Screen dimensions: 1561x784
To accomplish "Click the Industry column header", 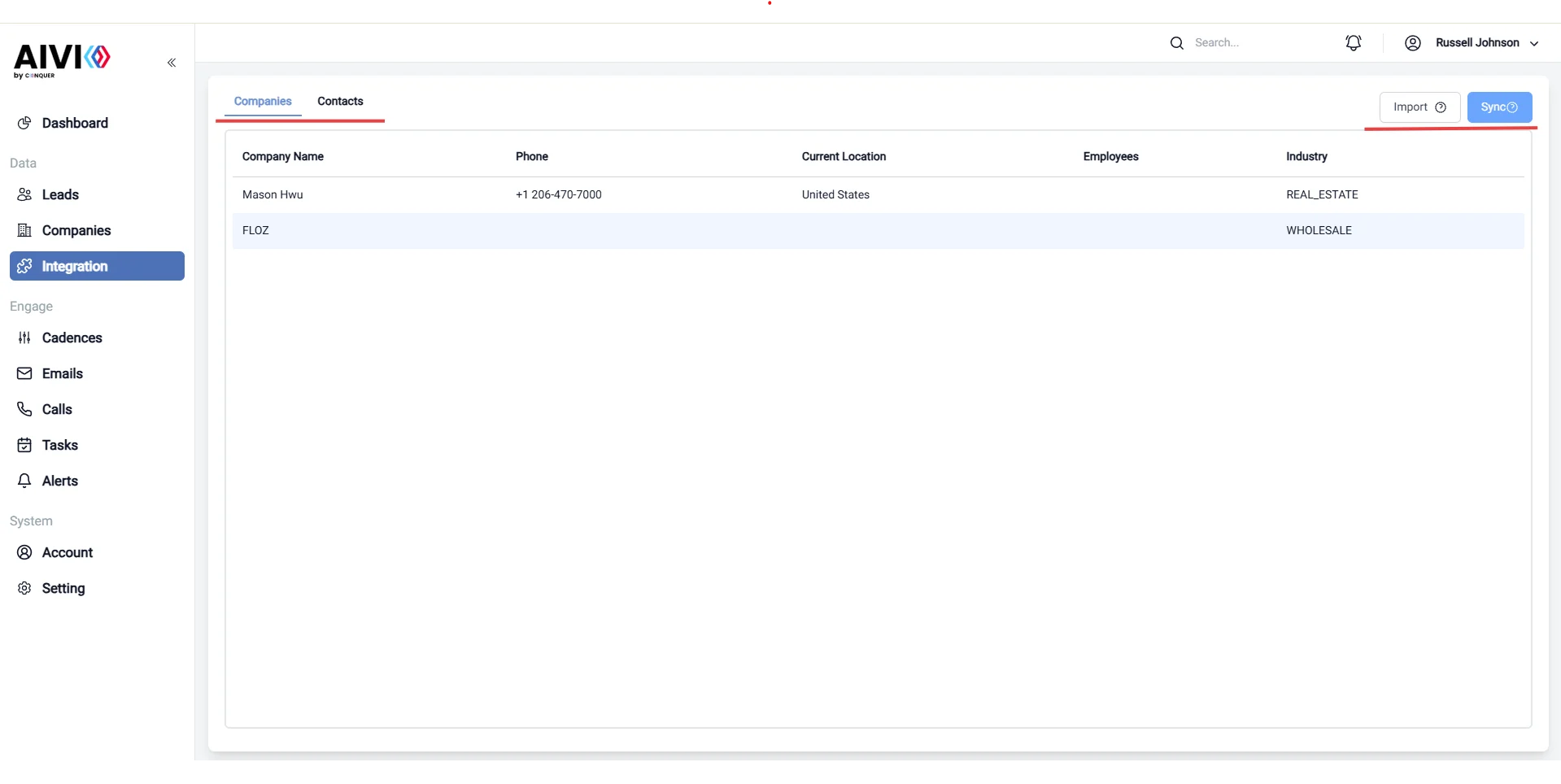I will [1306, 157].
